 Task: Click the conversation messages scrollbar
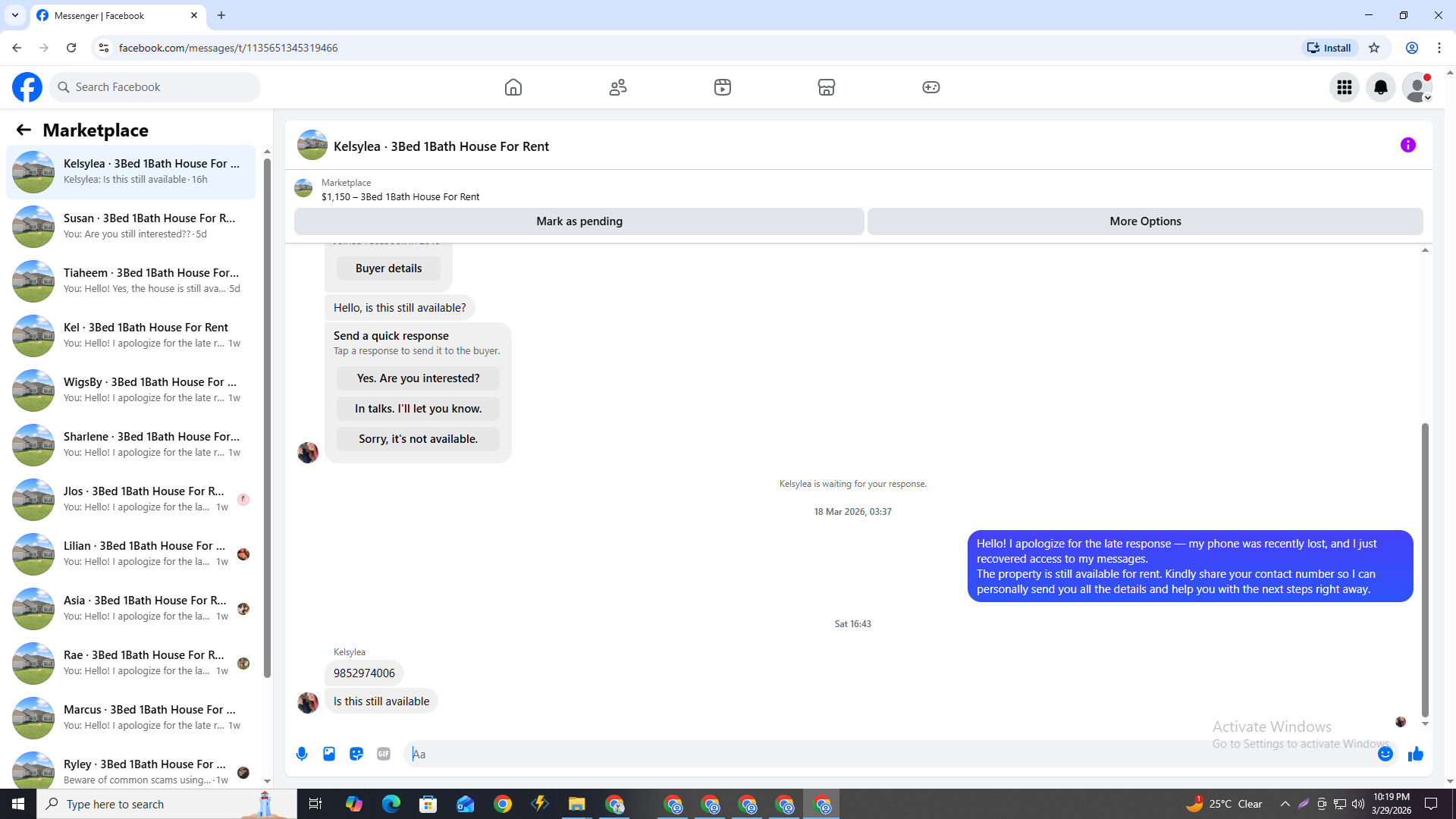coord(1425,570)
